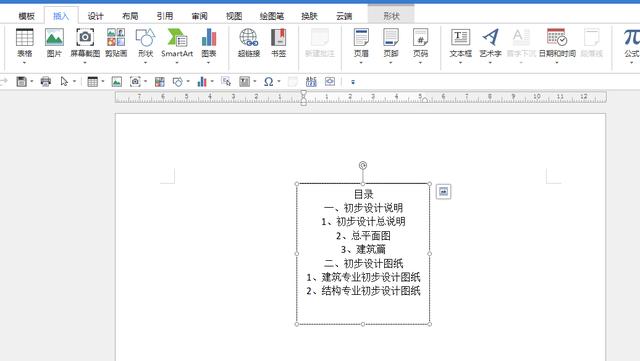640x361 pixels.
Task: Click the line 2、结构专业初步设计图纸
Action: coord(363,291)
